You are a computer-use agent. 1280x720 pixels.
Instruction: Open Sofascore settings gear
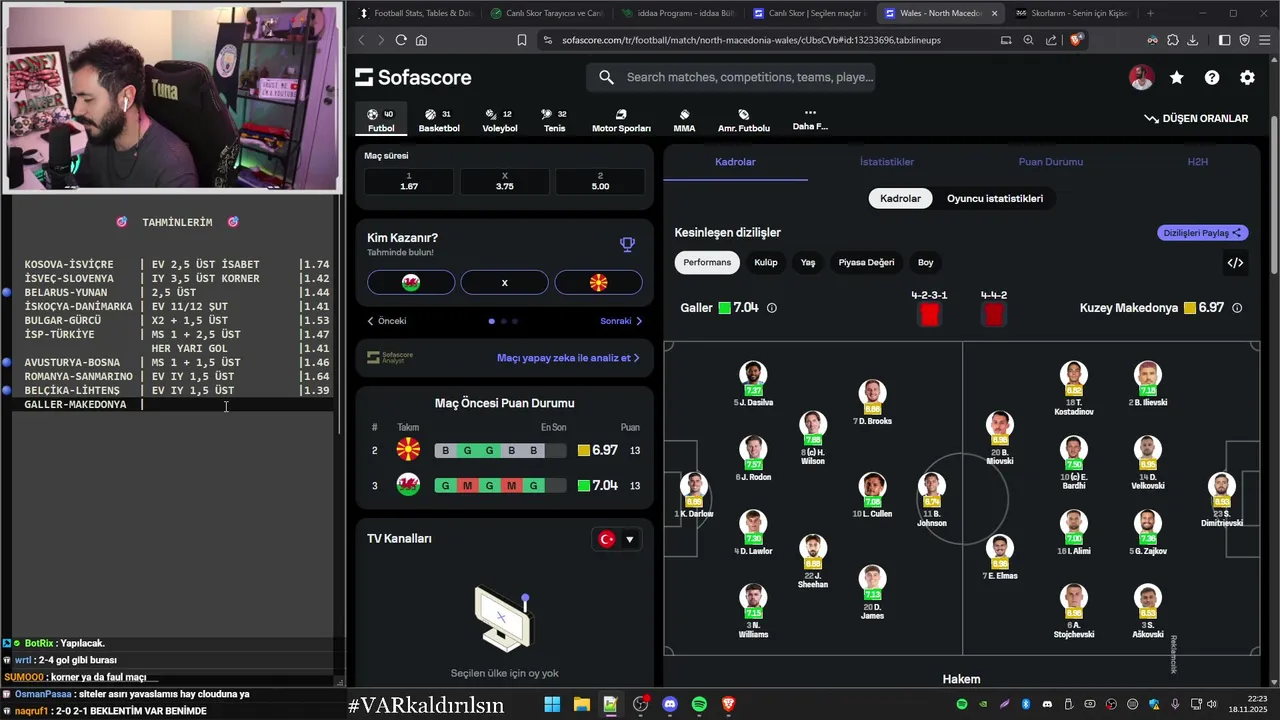(1247, 78)
